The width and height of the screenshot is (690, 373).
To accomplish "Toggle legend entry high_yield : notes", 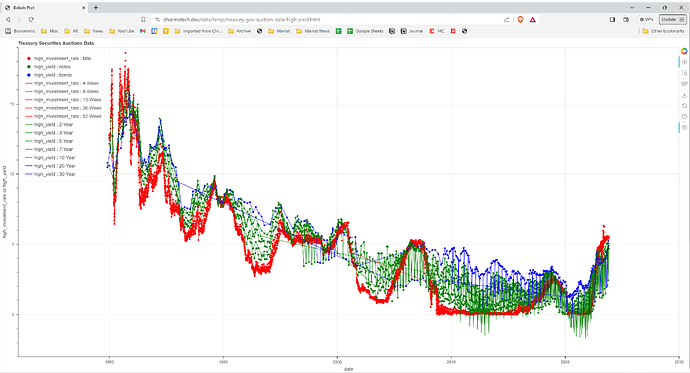I will click(x=48, y=67).
